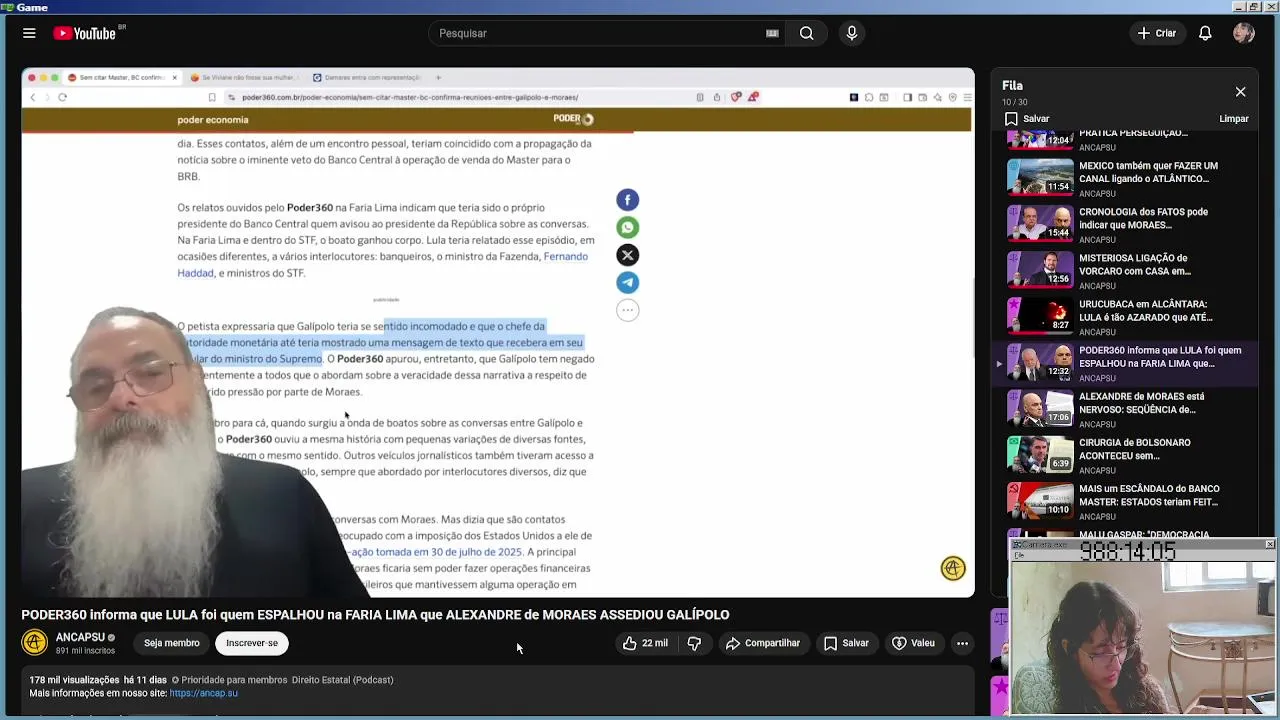
Task: Open the Criar create menu
Action: 1157,33
